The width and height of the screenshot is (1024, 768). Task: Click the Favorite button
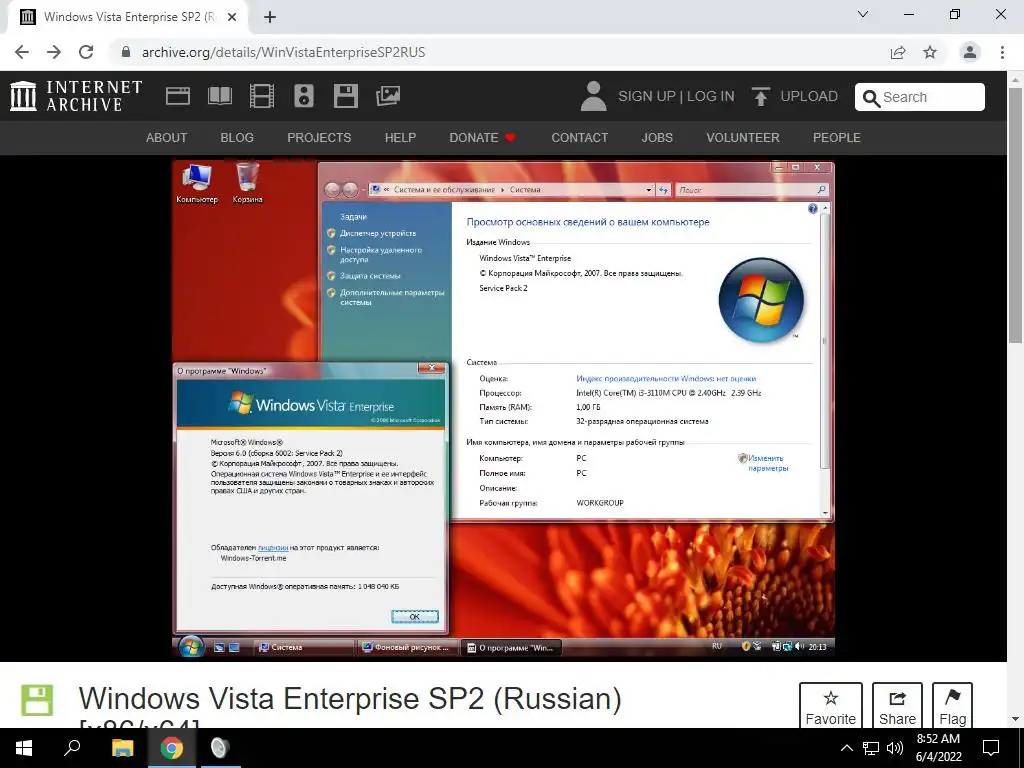coord(831,707)
